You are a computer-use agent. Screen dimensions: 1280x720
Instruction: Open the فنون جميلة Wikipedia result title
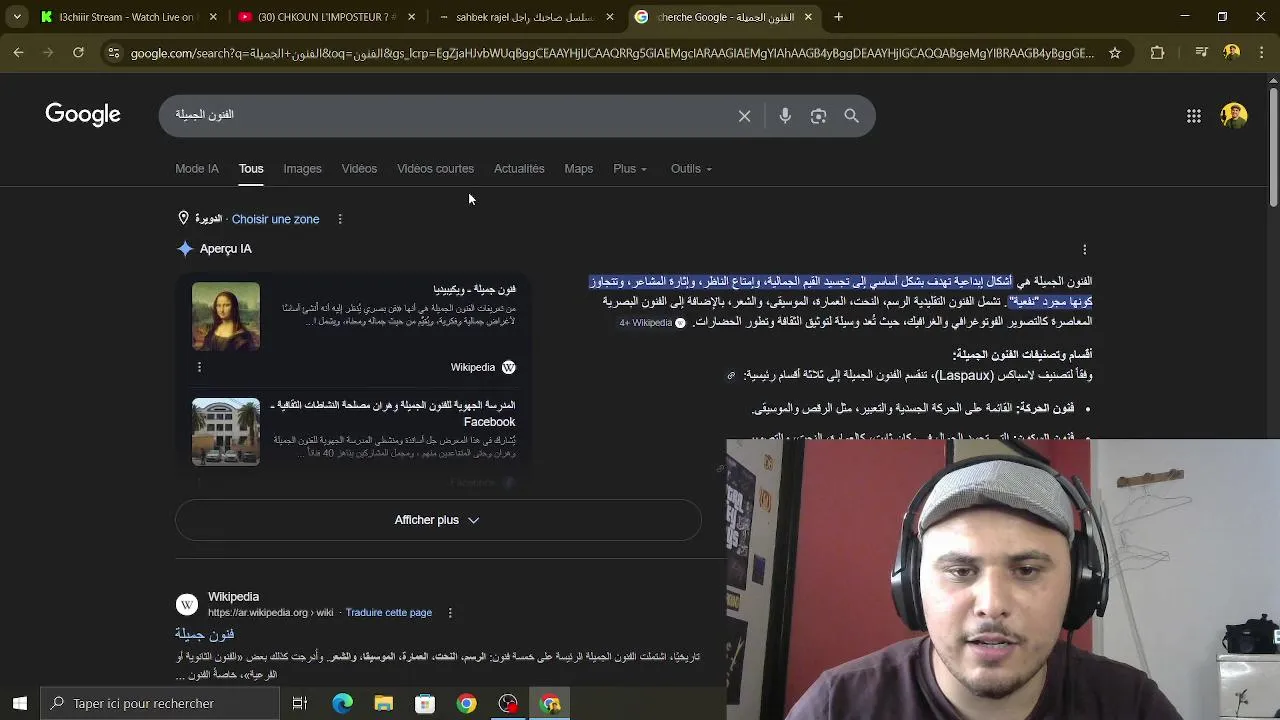click(x=204, y=635)
